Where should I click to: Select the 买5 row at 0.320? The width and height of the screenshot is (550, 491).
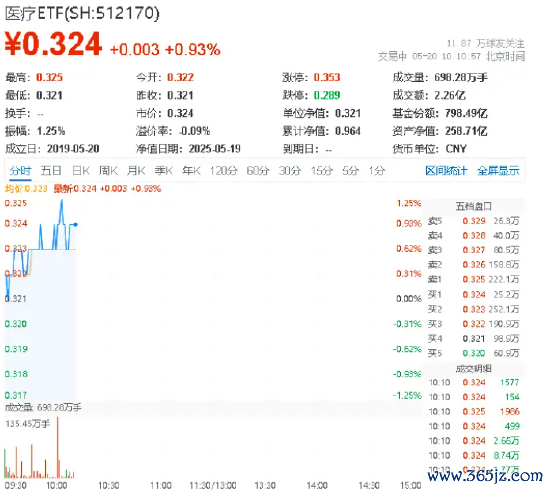tap(473, 353)
